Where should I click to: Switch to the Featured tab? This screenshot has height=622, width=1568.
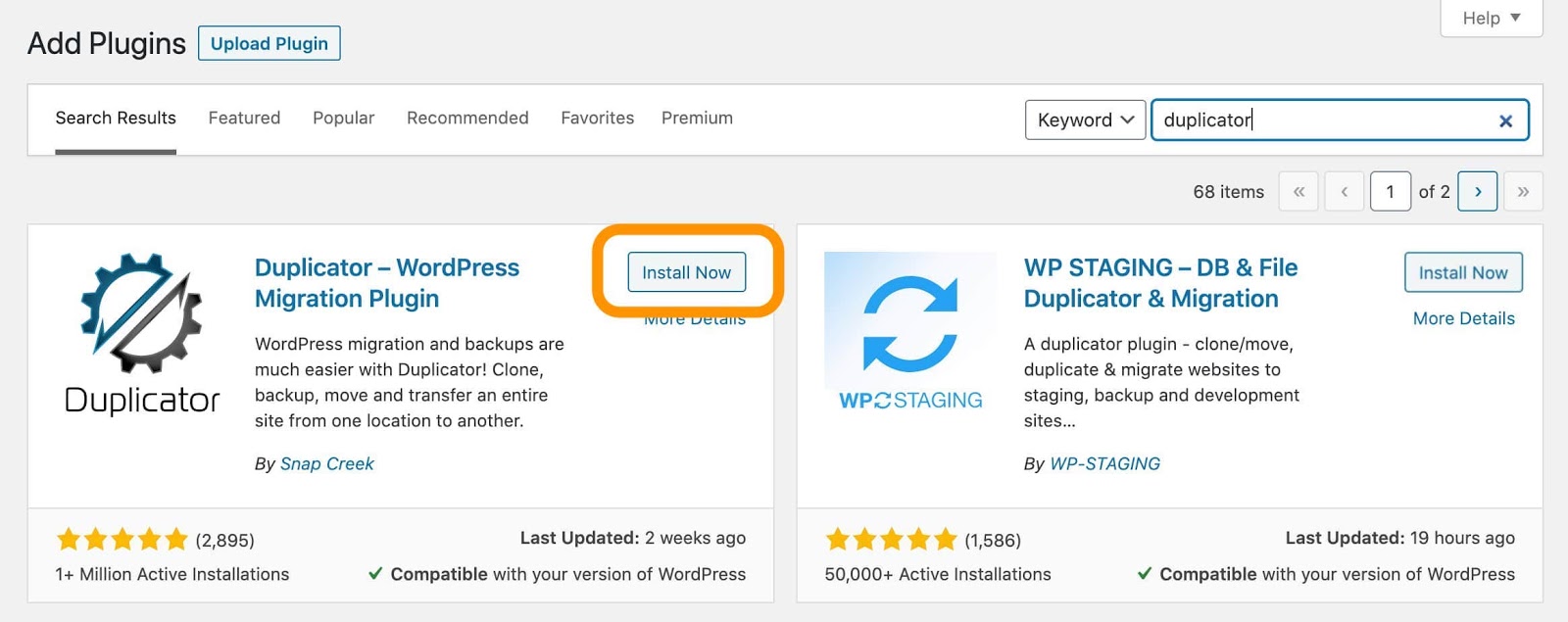pos(243,118)
